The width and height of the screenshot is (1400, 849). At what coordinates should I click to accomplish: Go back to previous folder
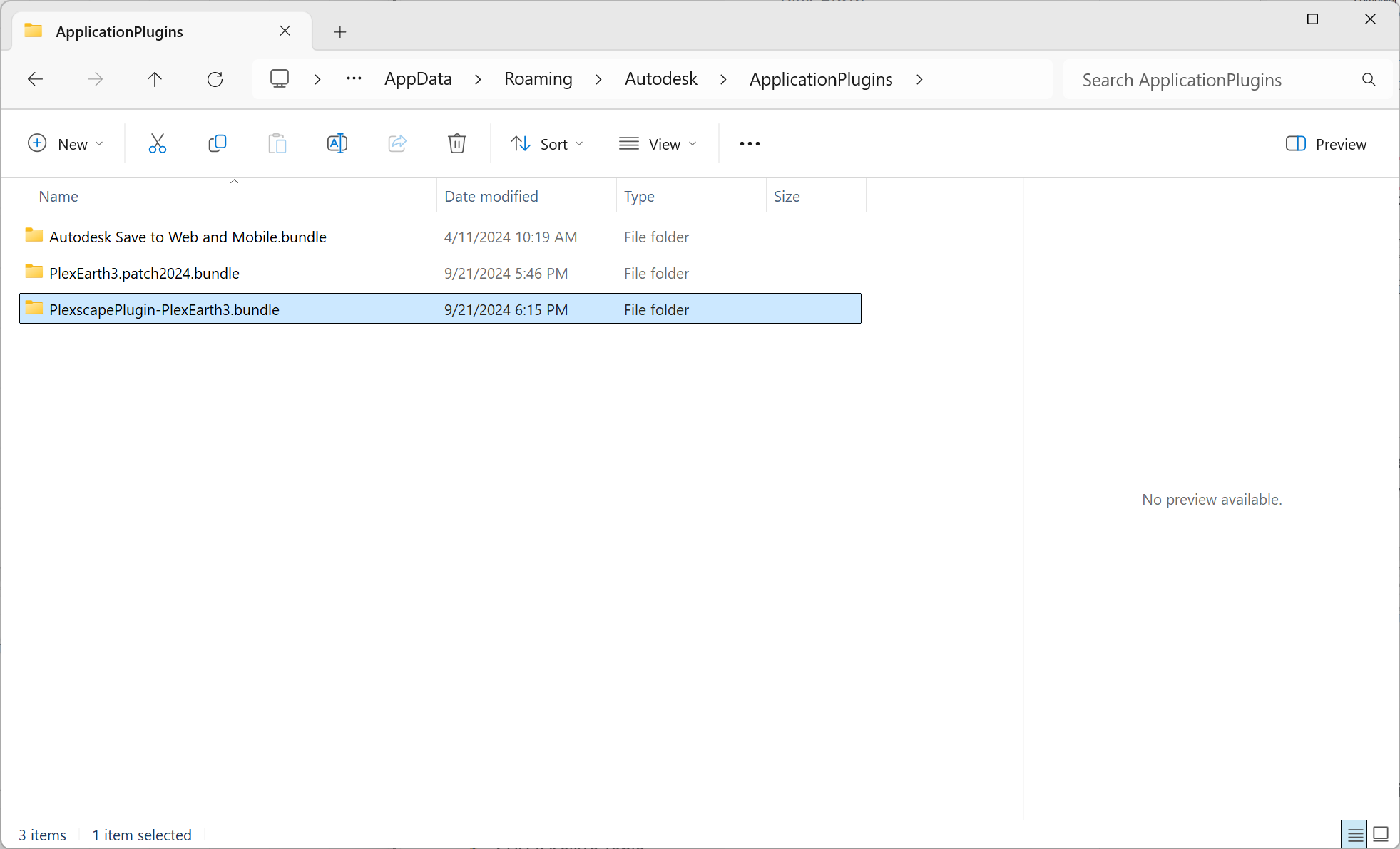[35, 79]
